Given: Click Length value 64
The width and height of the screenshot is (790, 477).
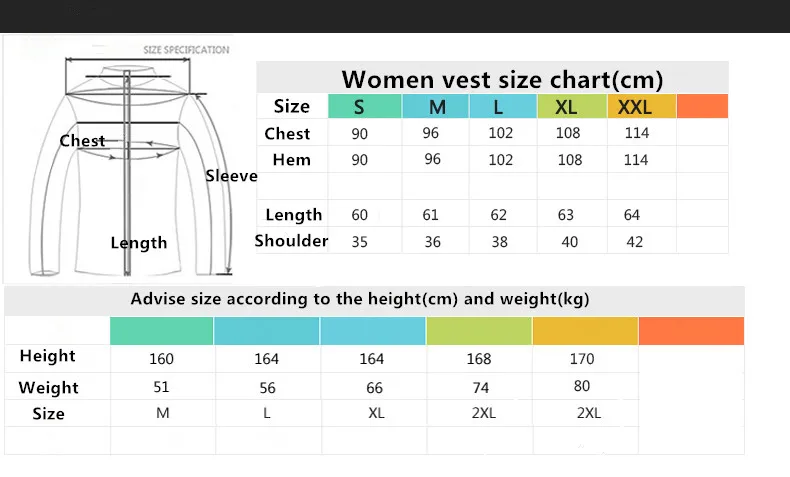Looking at the screenshot, I should pos(632,215).
